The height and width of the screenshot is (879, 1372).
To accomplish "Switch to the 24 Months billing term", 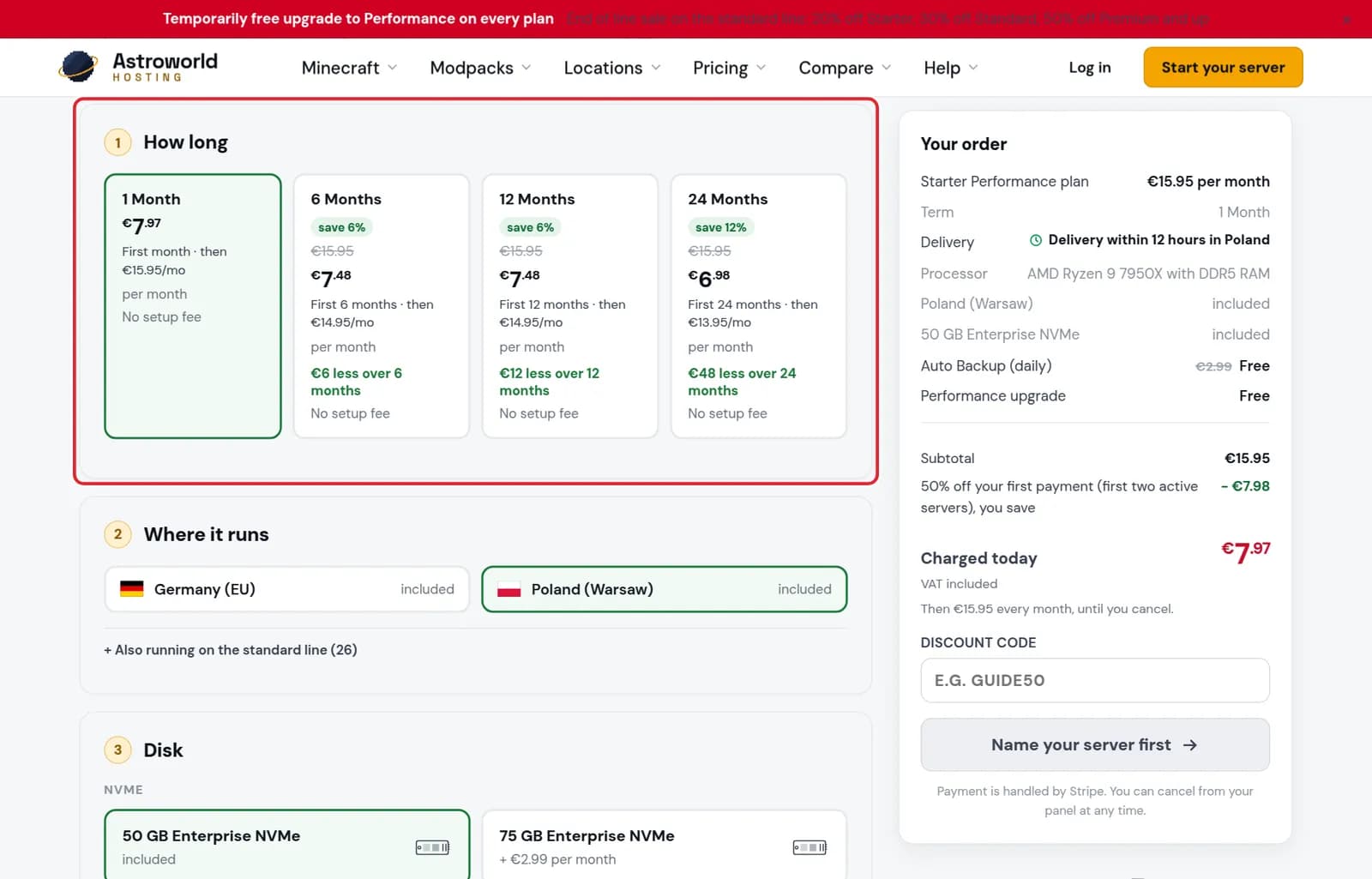I will coord(759,306).
